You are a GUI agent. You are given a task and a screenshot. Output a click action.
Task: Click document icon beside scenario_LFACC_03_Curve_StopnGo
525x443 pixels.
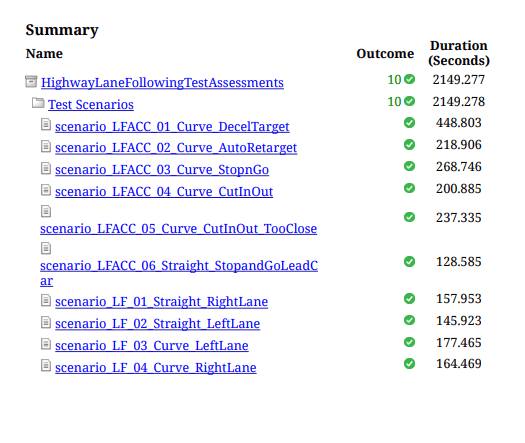46,168
